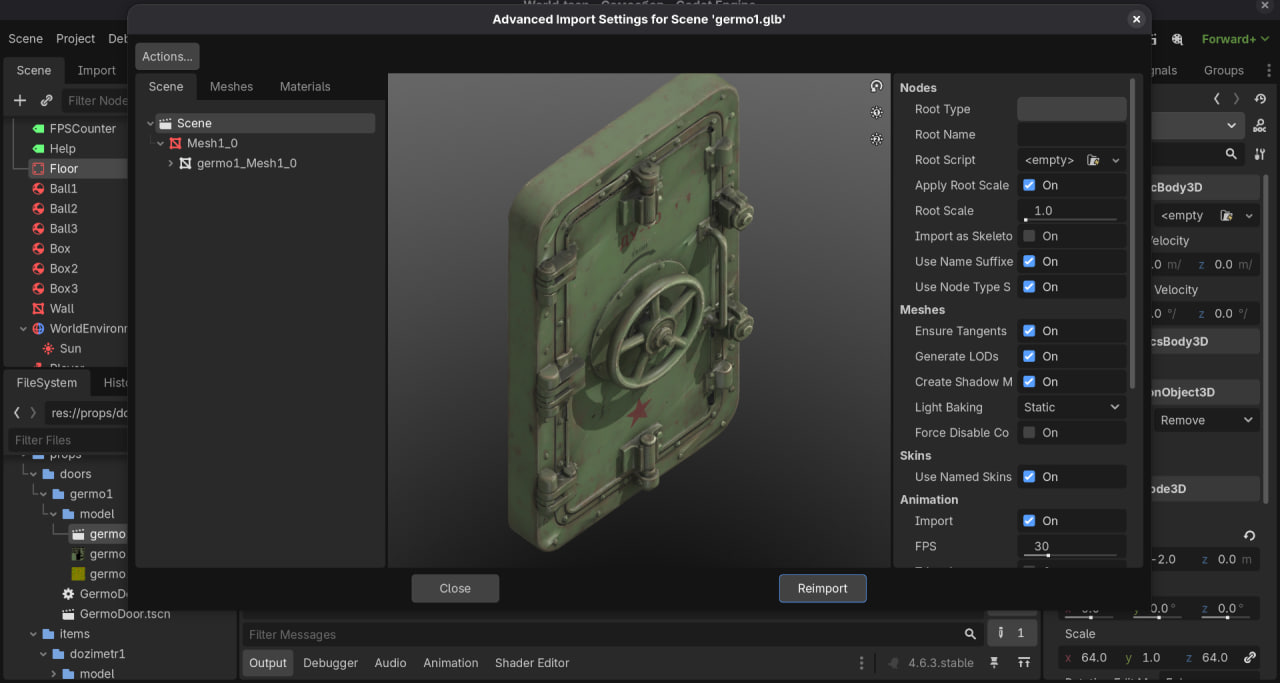1280x683 pixels.
Task: Toggle Ensure Tangents checkbox
Action: pyautogui.click(x=1029, y=331)
